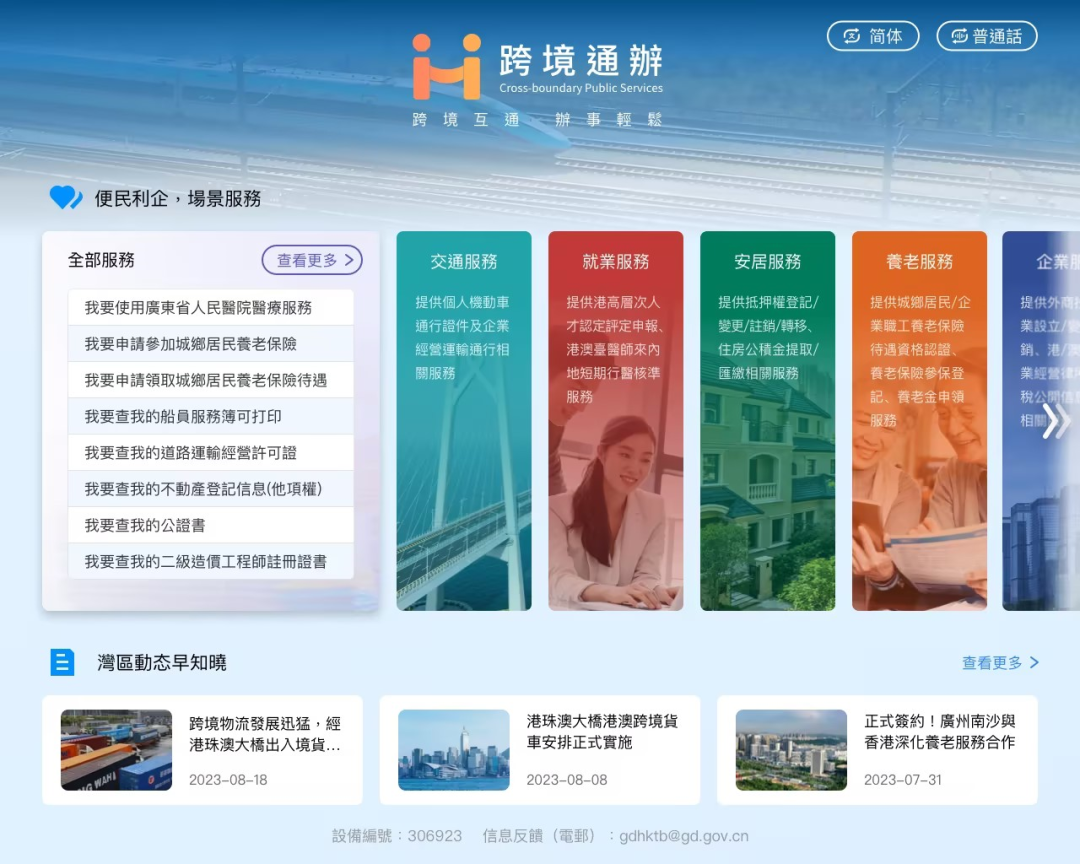Expand hidden service cards using right arrow

tap(1057, 421)
